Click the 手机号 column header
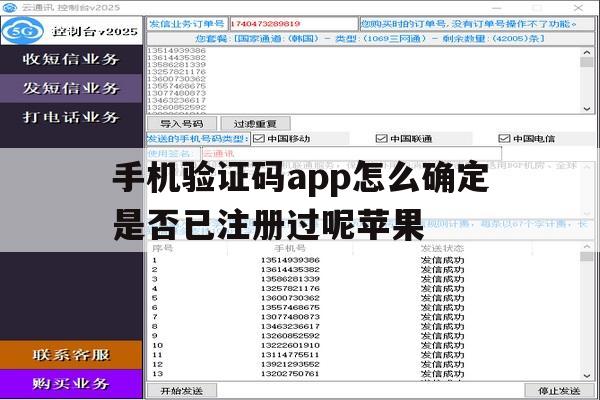Viewport: 600px width, 400px height. point(290,248)
